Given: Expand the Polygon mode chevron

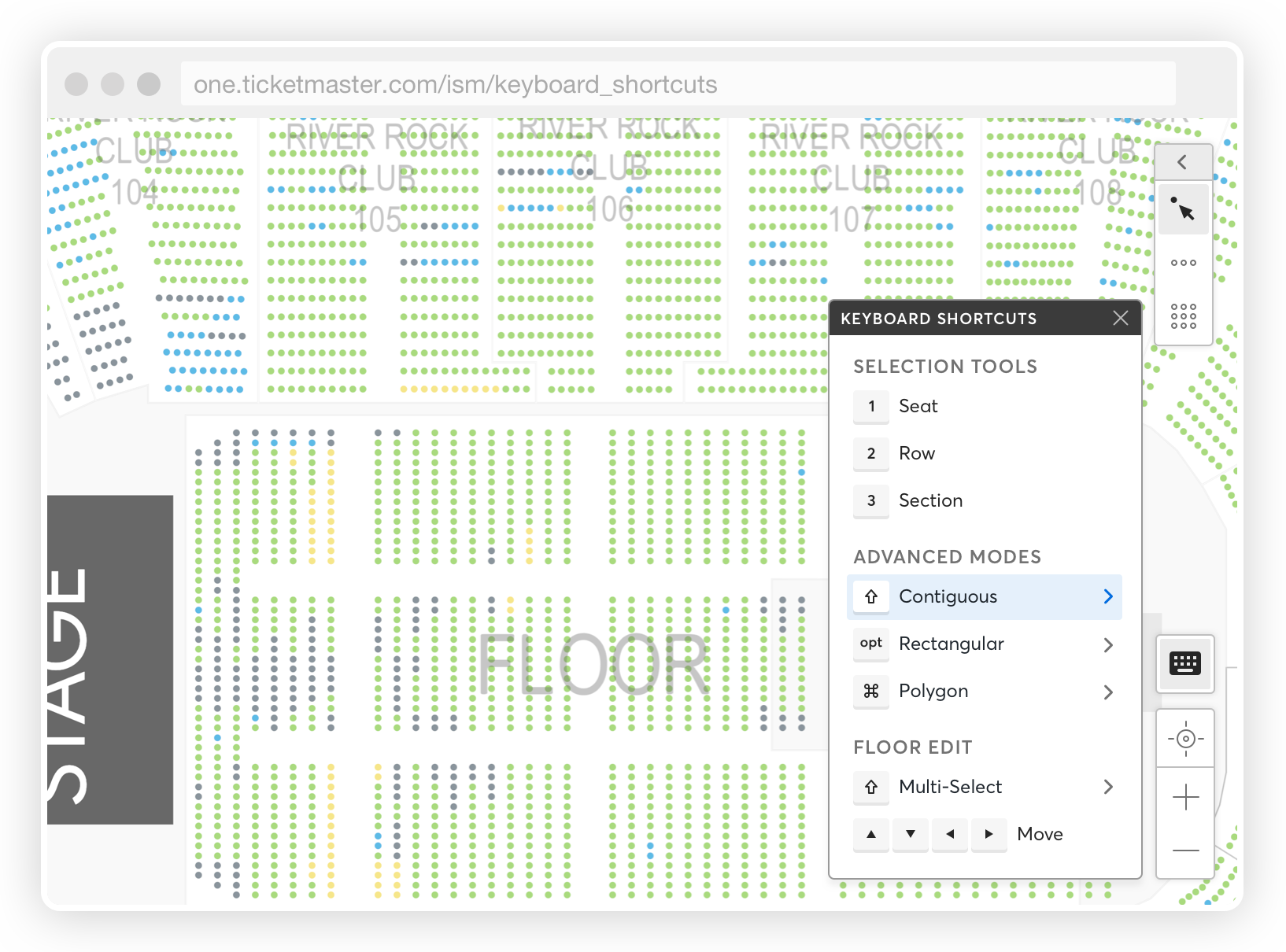Looking at the screenshot, I should point(1108,692).
